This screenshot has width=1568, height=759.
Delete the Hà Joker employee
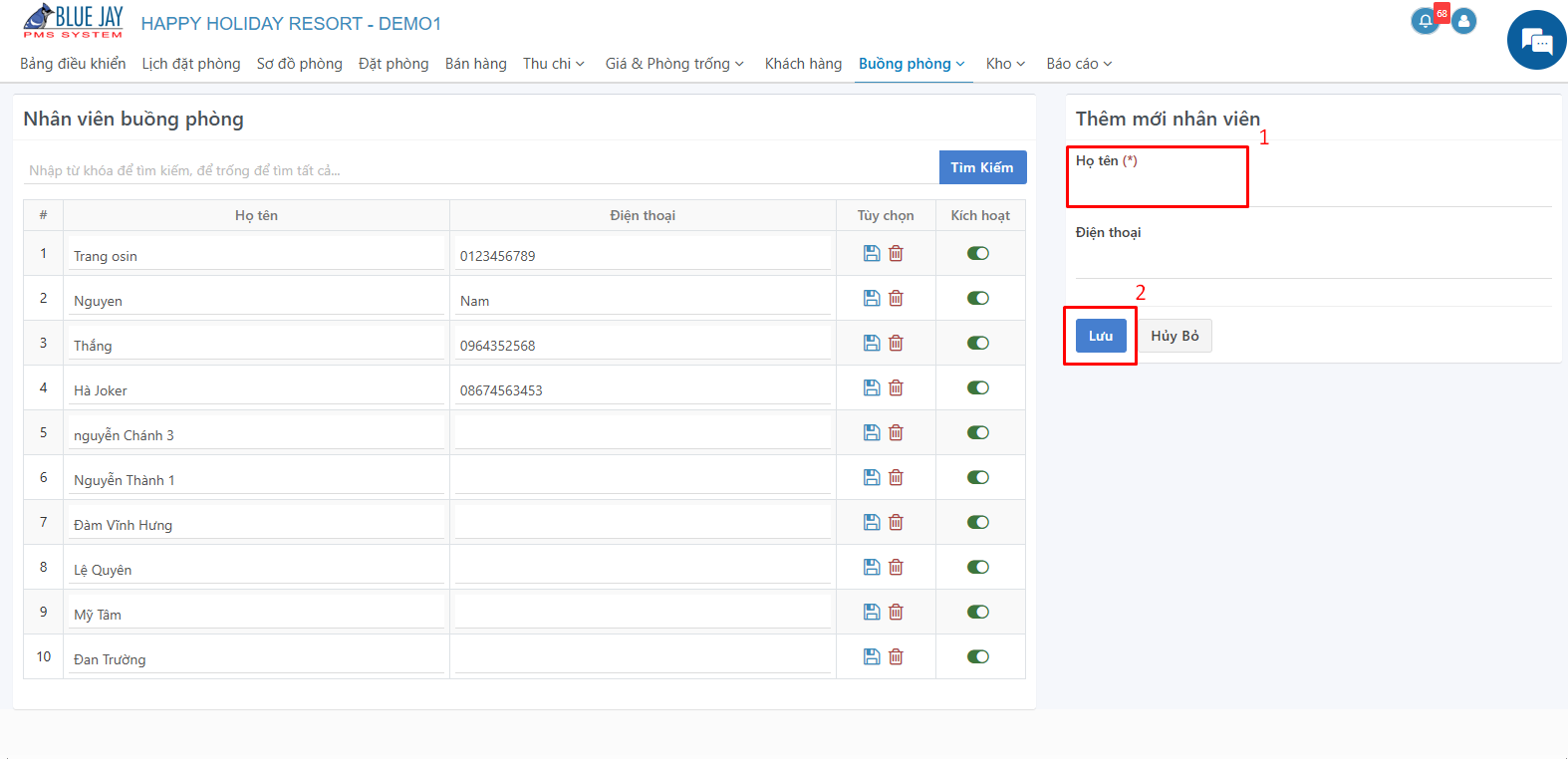pos(896,387)
